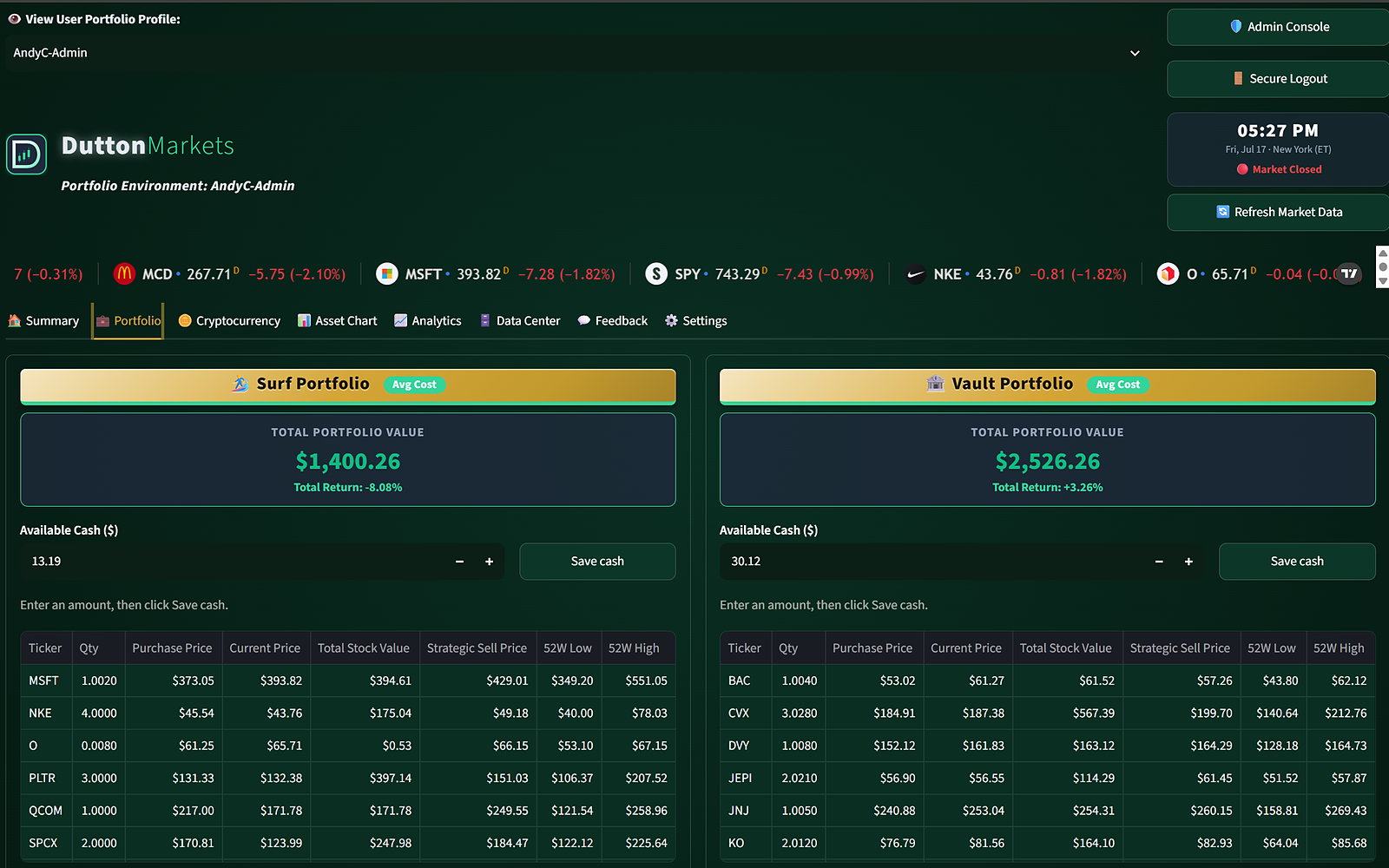Sort Vault table by Current Price header

[x=966, y=648]
